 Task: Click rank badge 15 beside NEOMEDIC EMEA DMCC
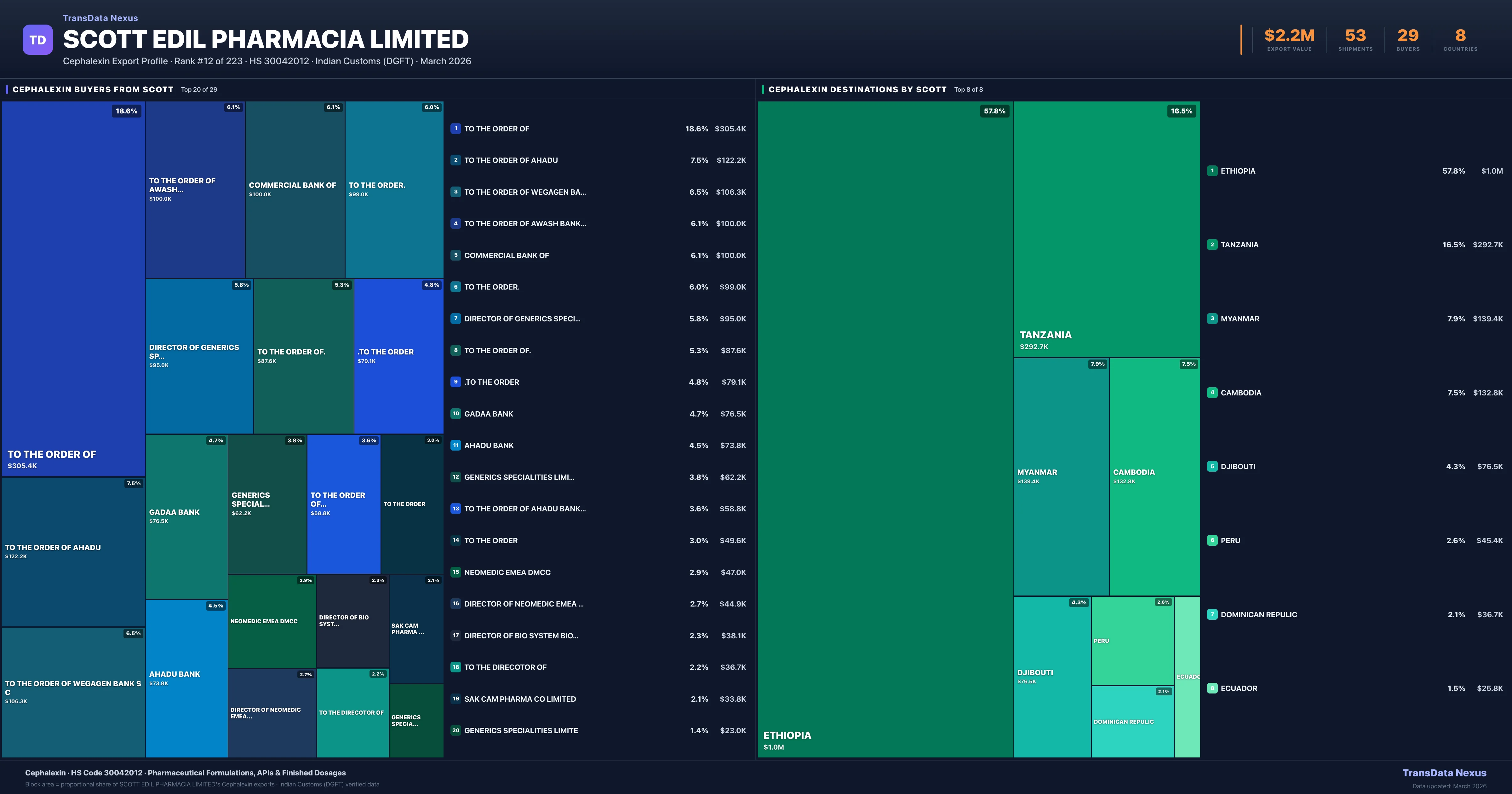tap(455, 572)
